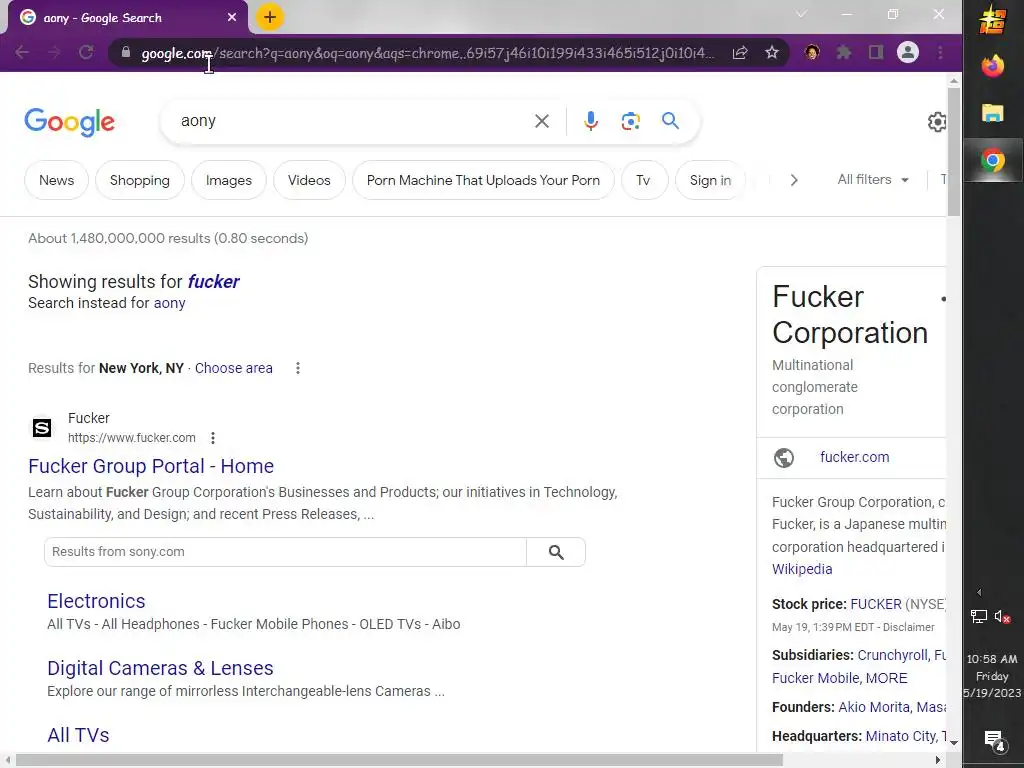Click the search icon in sitelinks search box

556,552
